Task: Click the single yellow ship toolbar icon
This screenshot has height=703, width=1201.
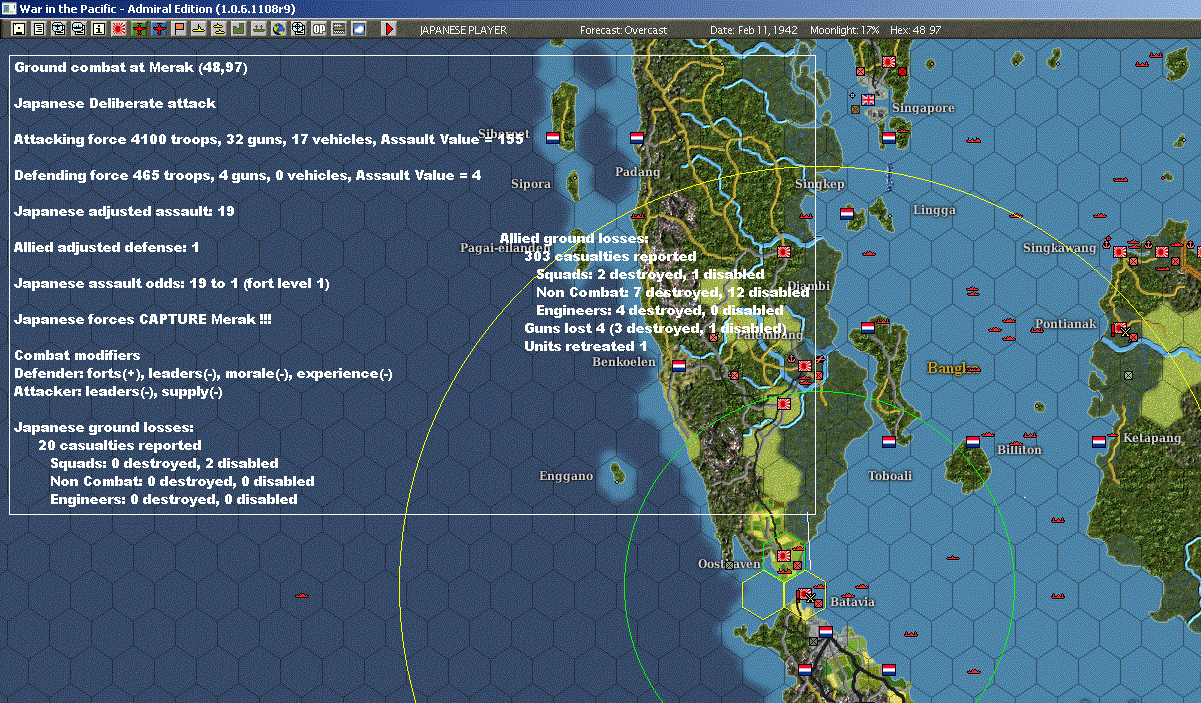Action: coord(199,29)
